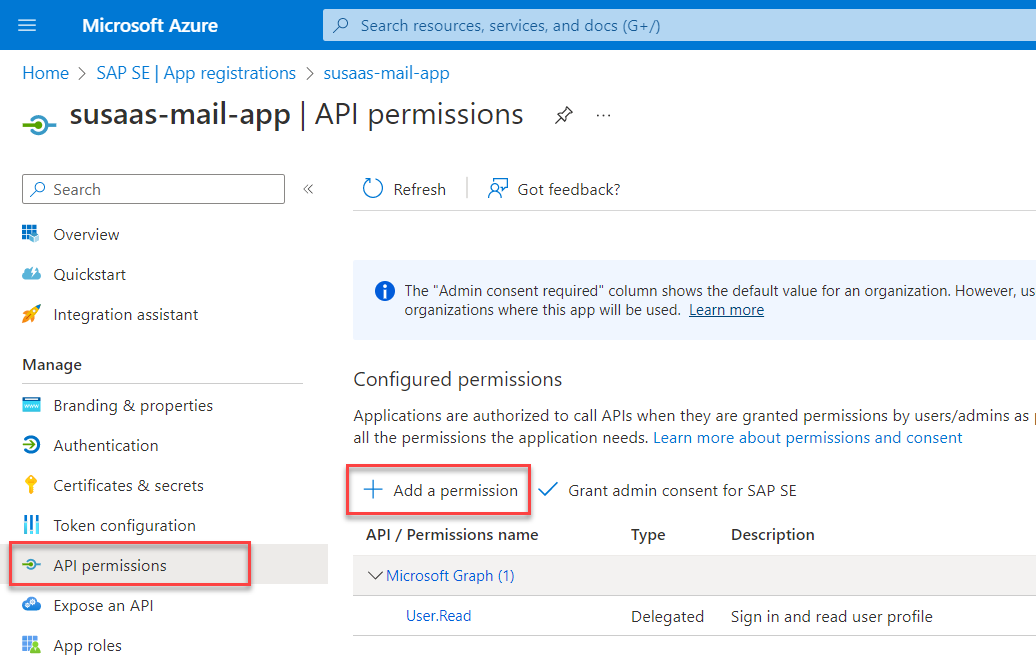
Task: Open Integration assistant in sidebar
Action: coord(126,315)
